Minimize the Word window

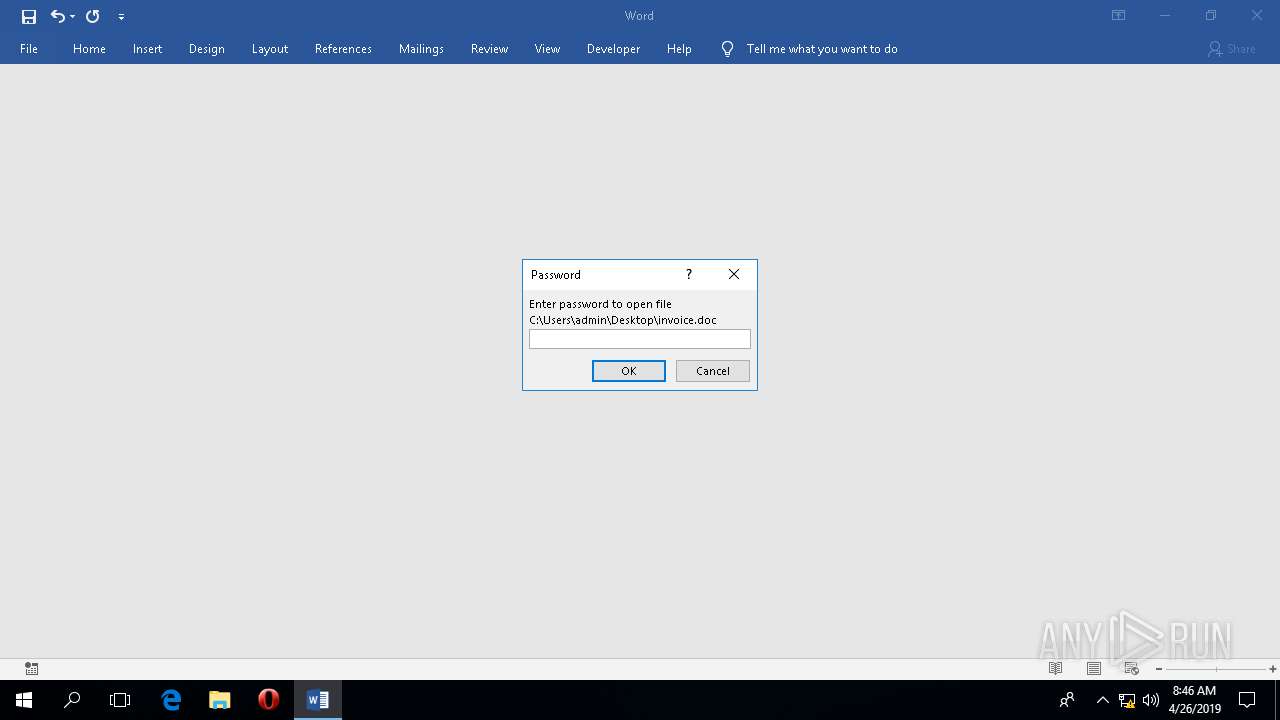1165,16
